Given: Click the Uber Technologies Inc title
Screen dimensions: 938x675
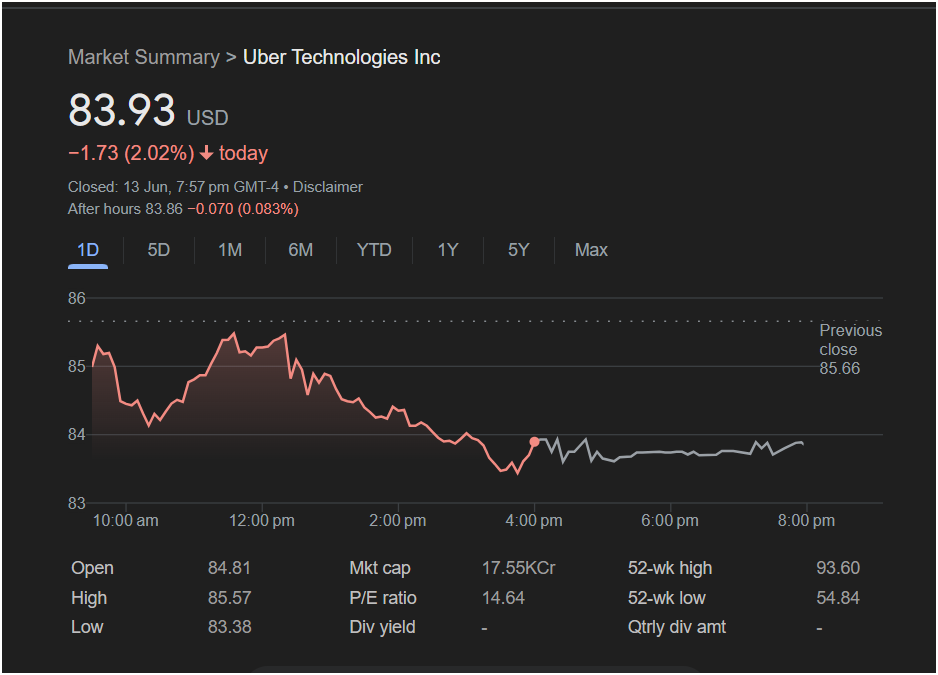Looking at the screenshot, I should click(342, 57).
